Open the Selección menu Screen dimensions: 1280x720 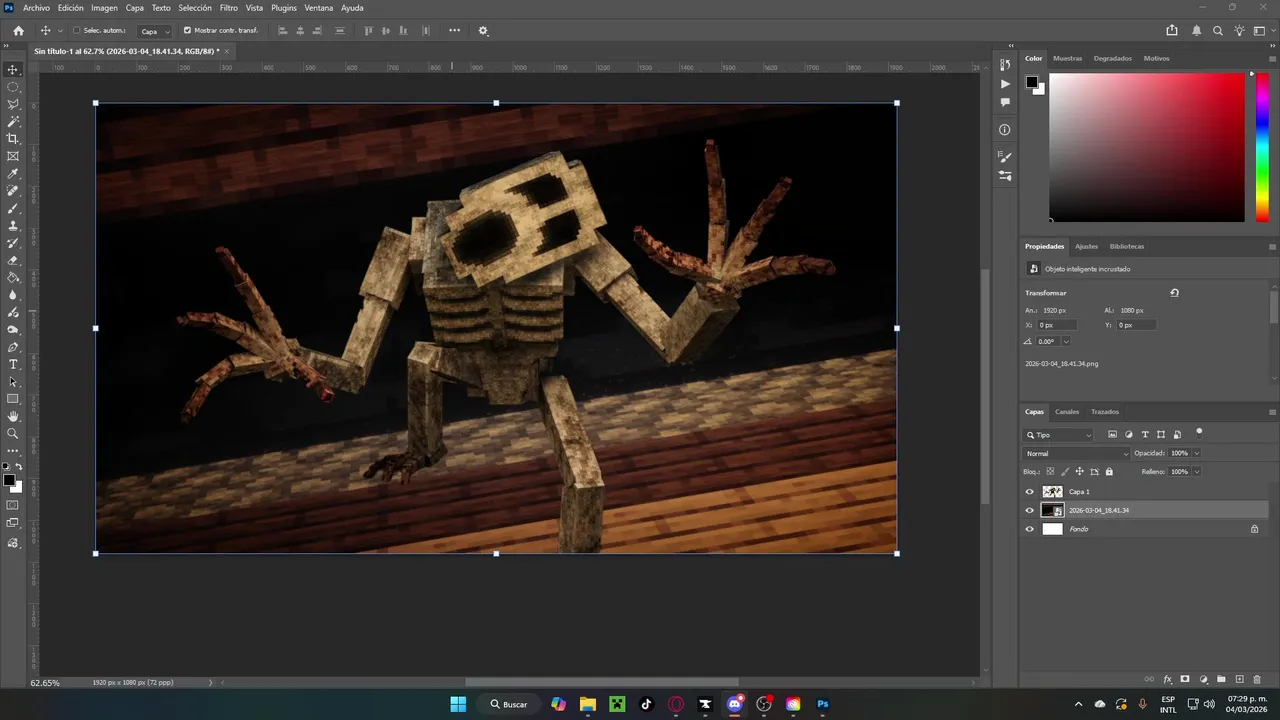195,8
